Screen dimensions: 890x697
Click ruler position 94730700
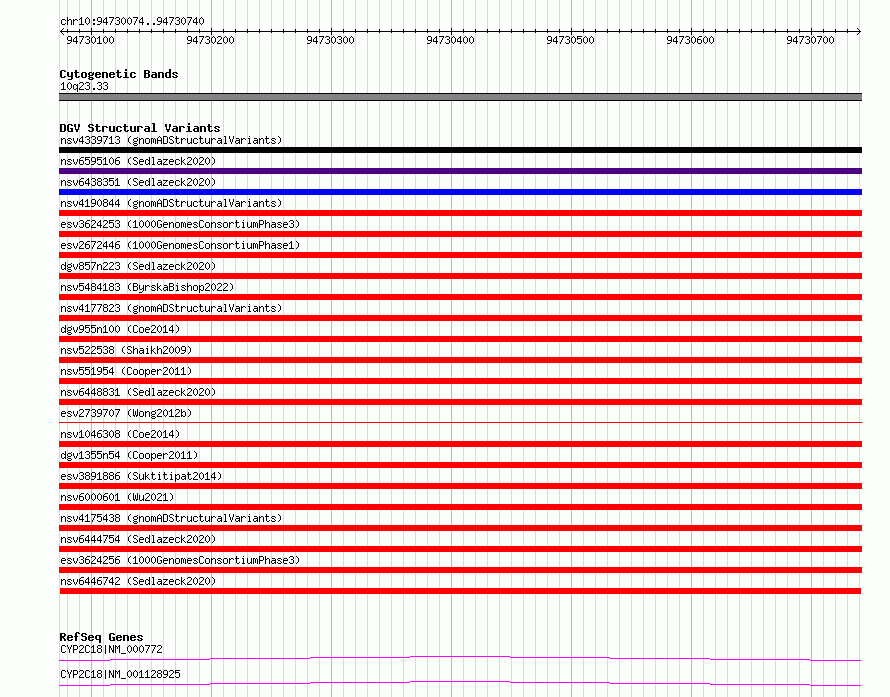click(811, 40)
